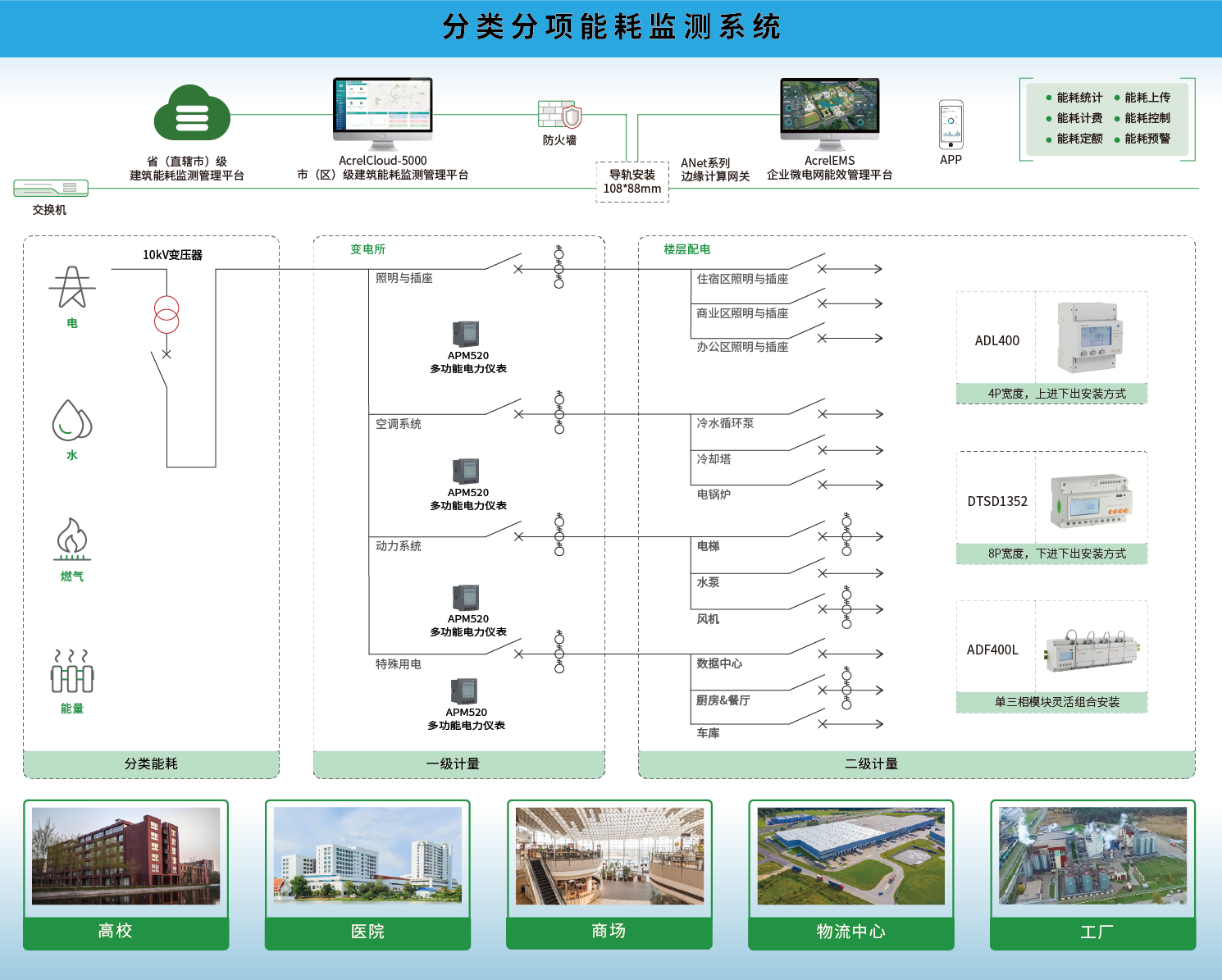Click APM520 meter under 动力系统

[465, 597]
